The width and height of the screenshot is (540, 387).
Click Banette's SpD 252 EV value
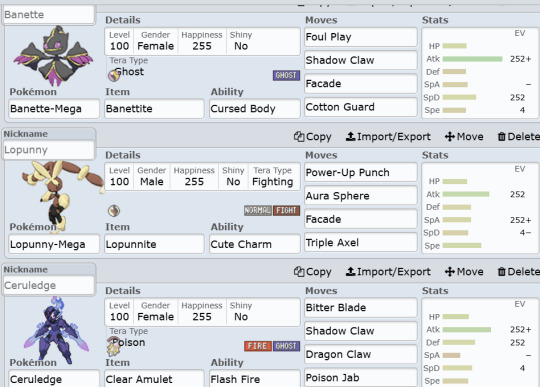517,97
